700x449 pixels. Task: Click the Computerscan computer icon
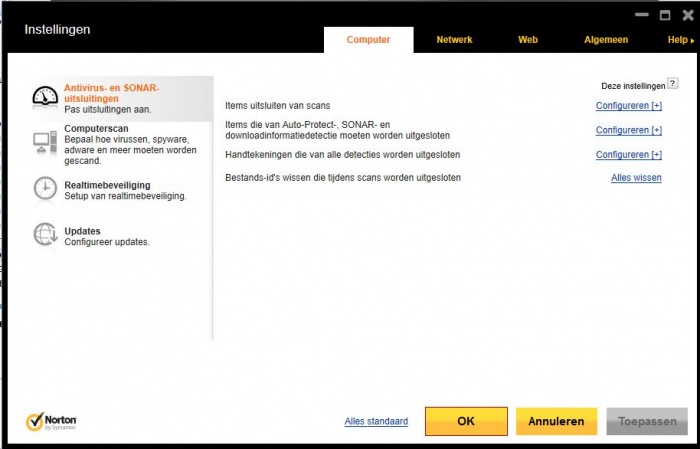(x=45, y=143)
